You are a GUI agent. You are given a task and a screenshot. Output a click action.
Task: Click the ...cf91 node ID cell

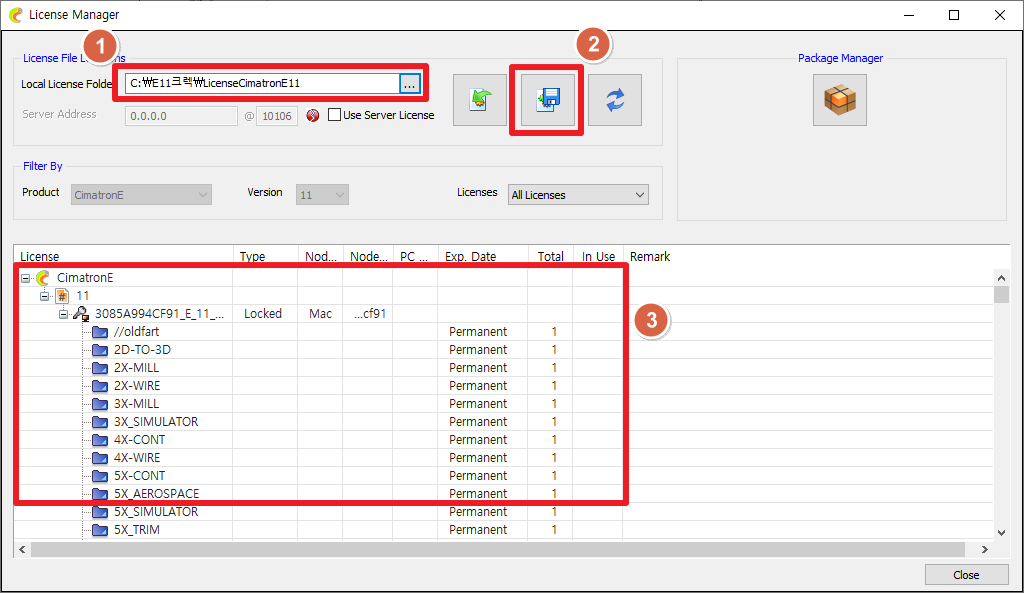pyautogui.click(x=370, y=314)
